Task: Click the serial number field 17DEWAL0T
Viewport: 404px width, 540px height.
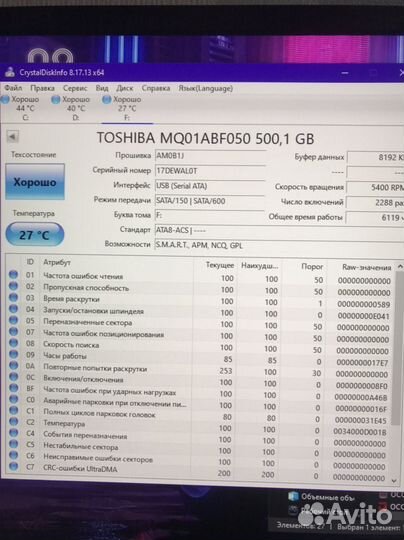Action: (x=210, y=170)
